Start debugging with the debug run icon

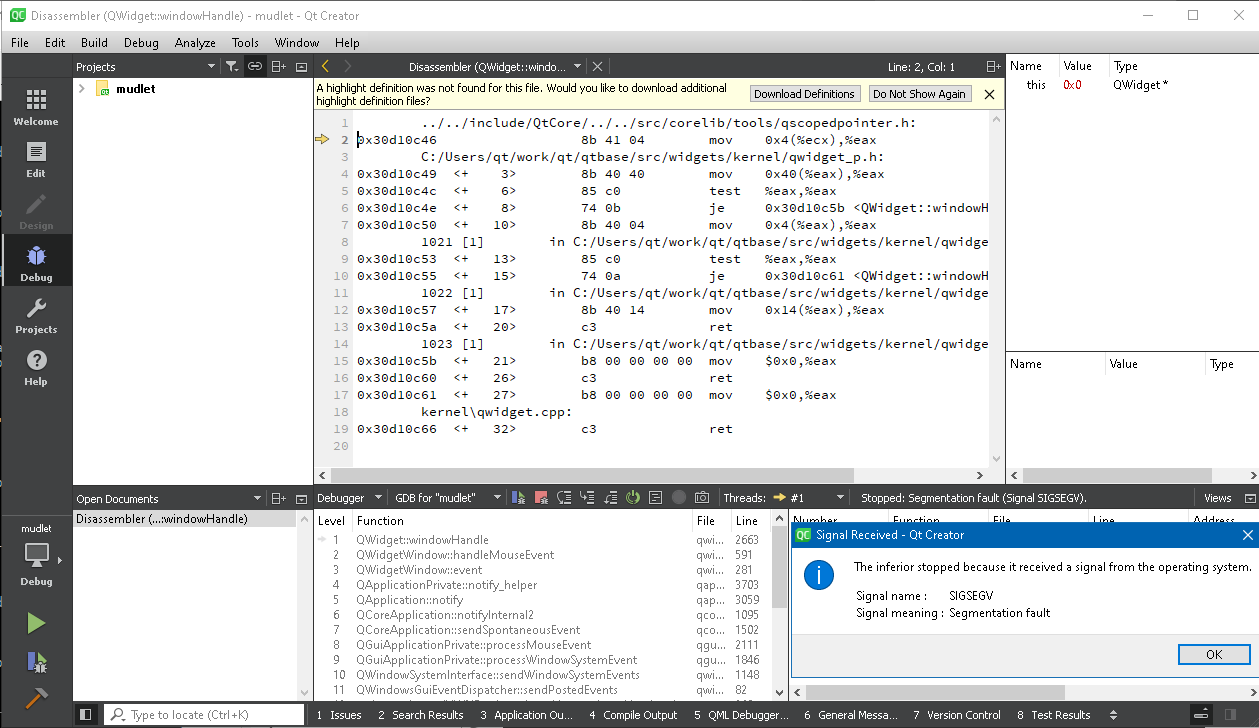[x=36, y=661]
